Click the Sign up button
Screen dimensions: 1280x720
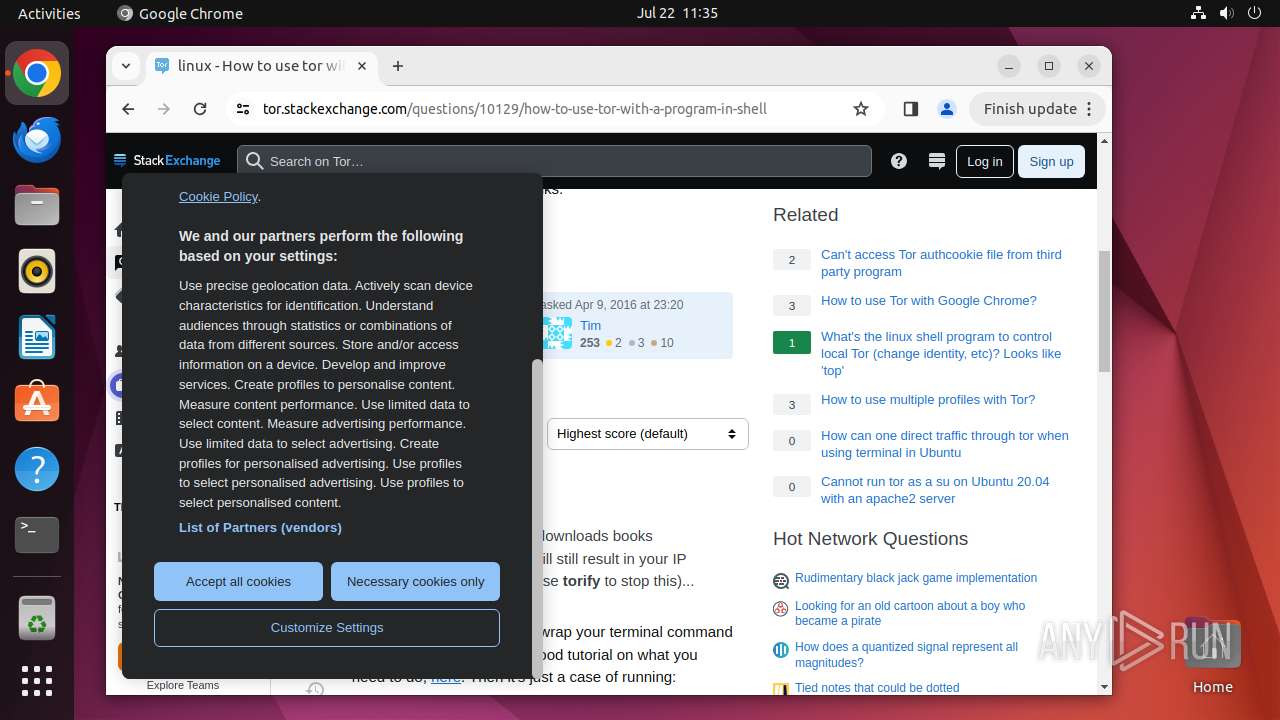click(1051, 161)
